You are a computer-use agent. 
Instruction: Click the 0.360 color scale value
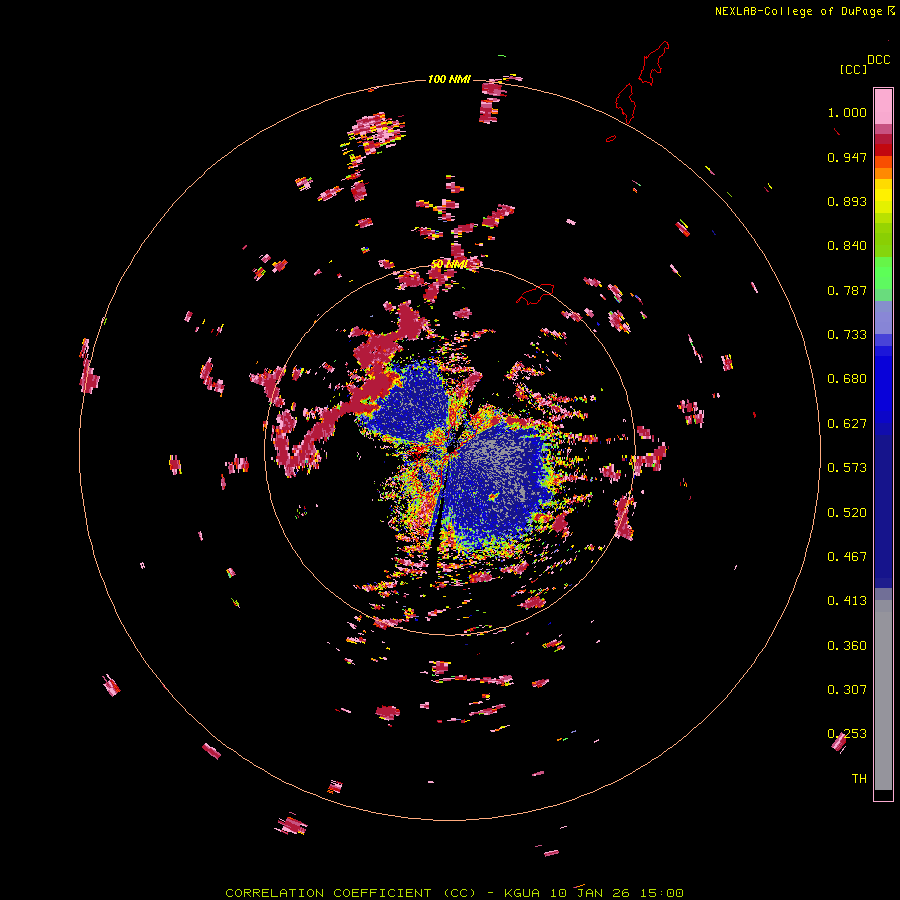pos(847,646)
